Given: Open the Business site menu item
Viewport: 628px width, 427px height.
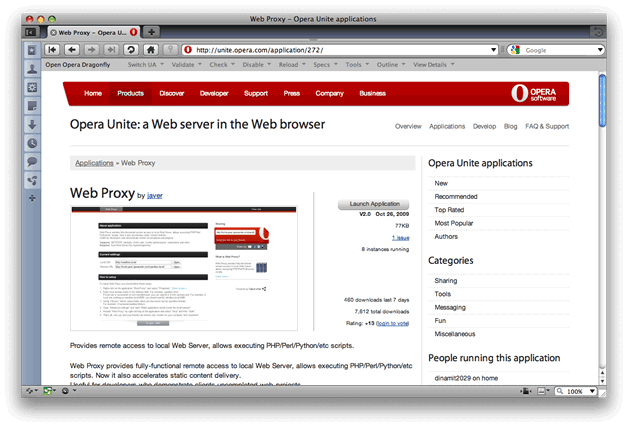Looking at the screenshot, I should 372,93.
